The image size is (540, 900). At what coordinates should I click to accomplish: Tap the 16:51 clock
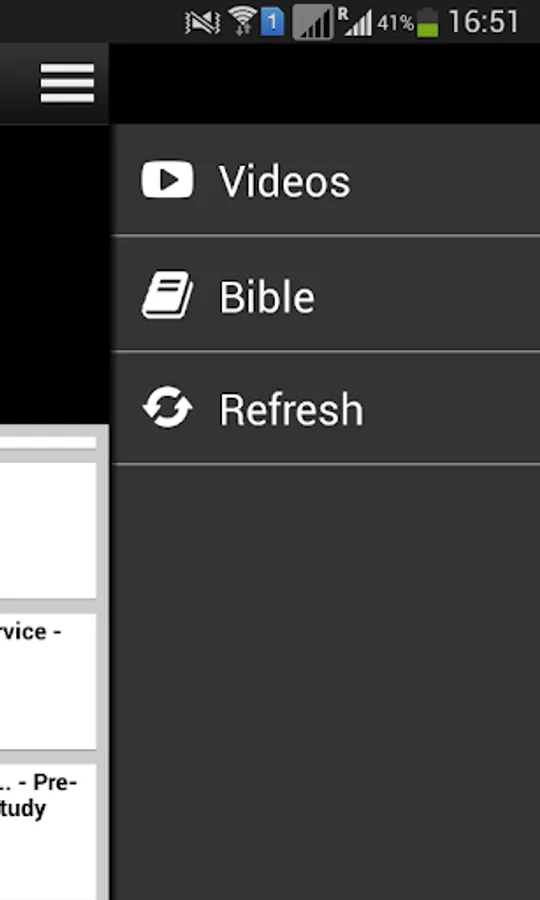tap(484, 22)
